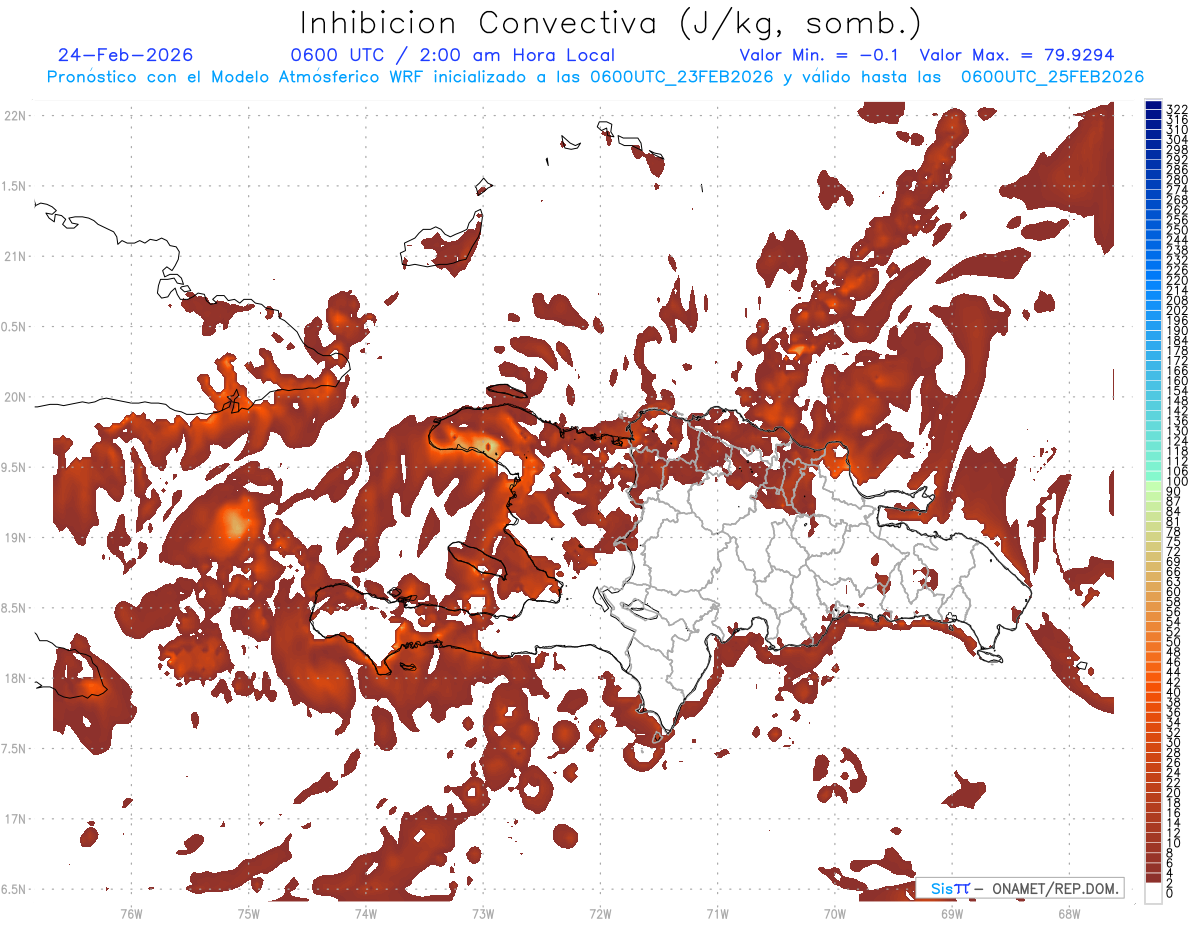Pick the pale green swatch beside the 100 label
Screen dimensions: 1200x927
click(x=1154, y=487)
